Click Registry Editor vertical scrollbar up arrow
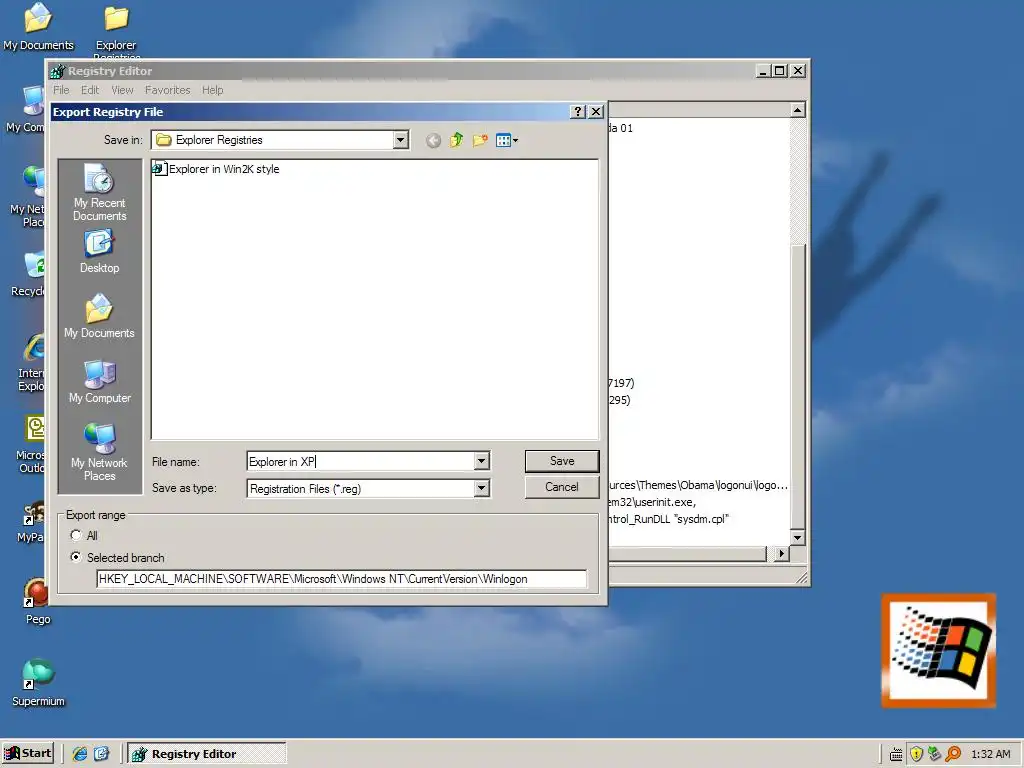This screenshot has height=768, width=1024. pos(797,110)
